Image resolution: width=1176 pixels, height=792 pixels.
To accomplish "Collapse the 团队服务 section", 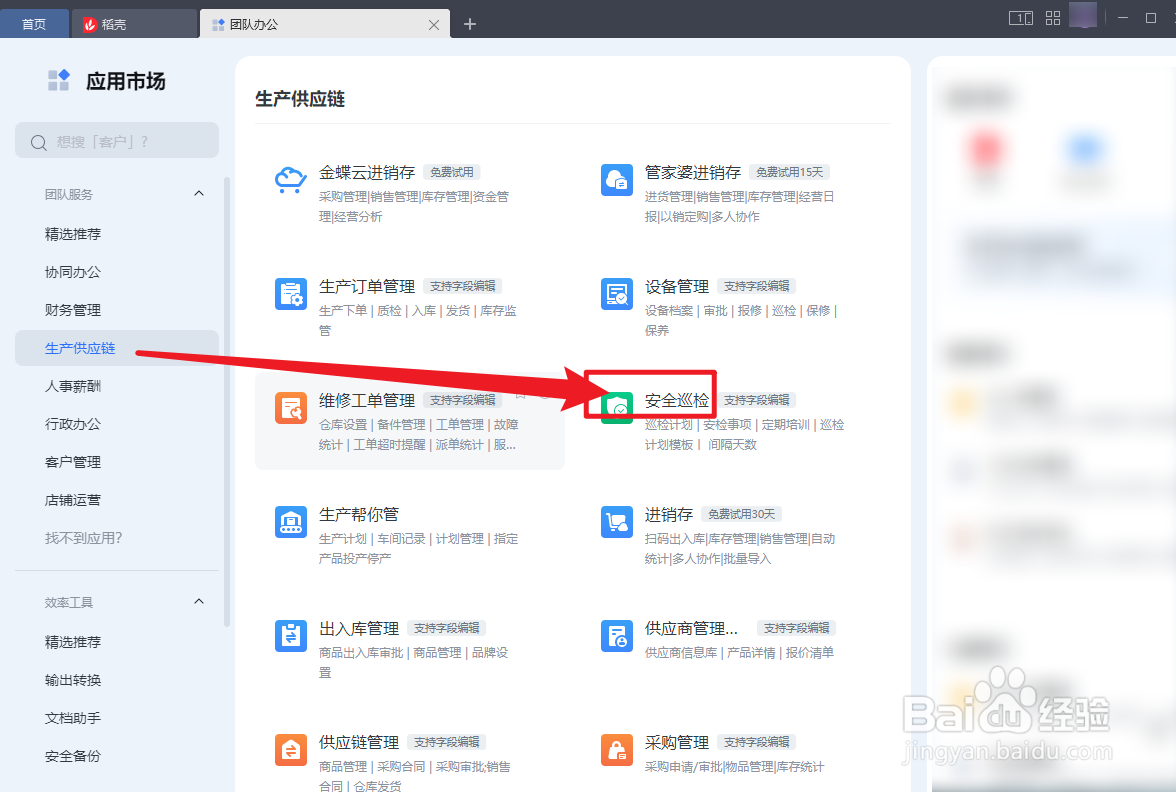I will 199,195.
